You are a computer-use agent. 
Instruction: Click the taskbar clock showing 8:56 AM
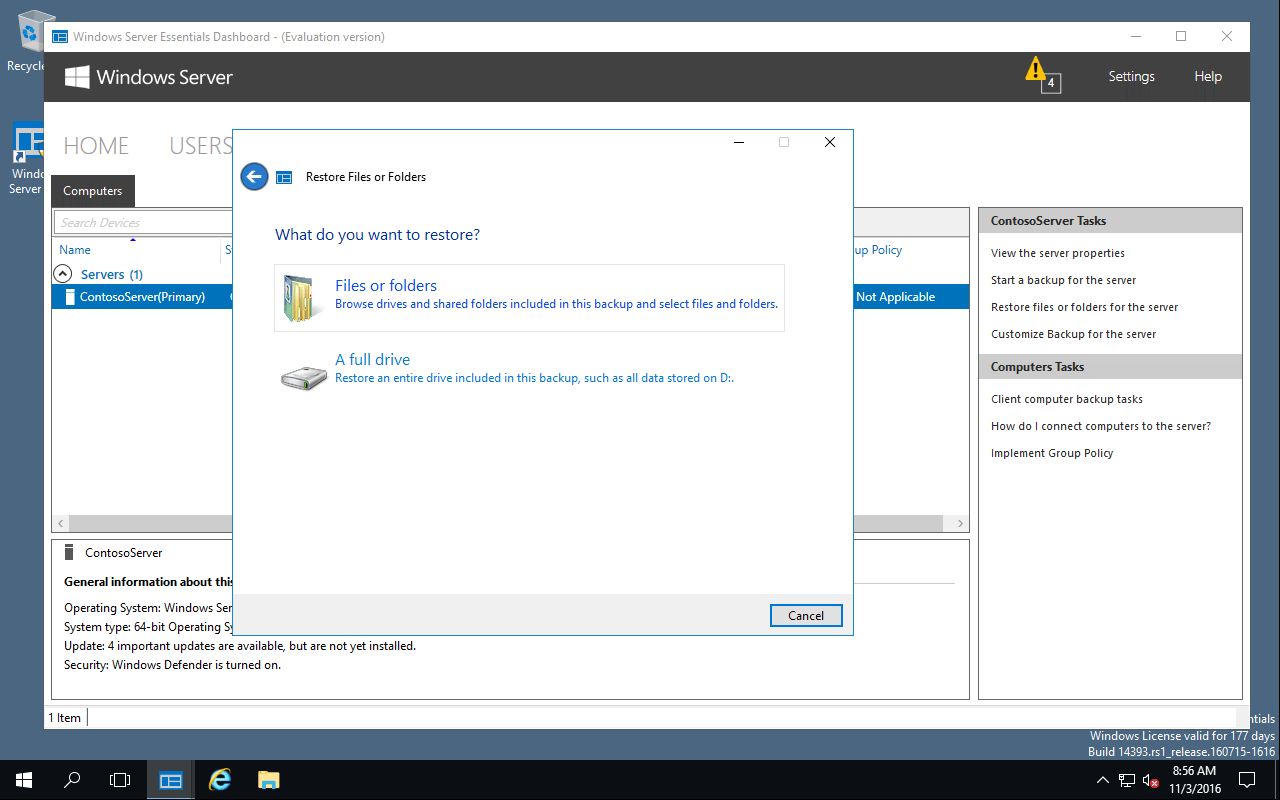click(1194, 780)
